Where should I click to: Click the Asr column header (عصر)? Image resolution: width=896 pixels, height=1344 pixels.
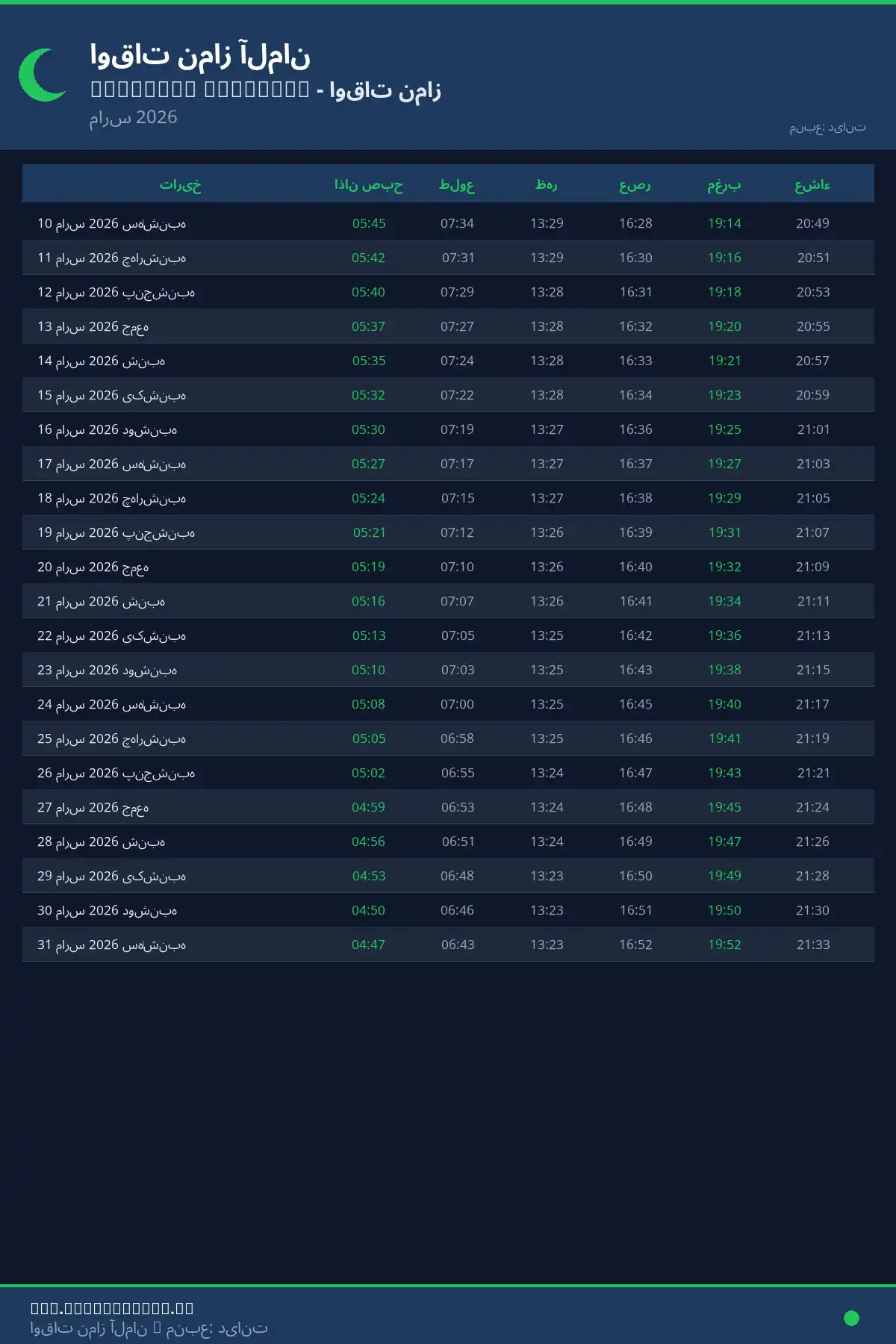click(635, 184)
